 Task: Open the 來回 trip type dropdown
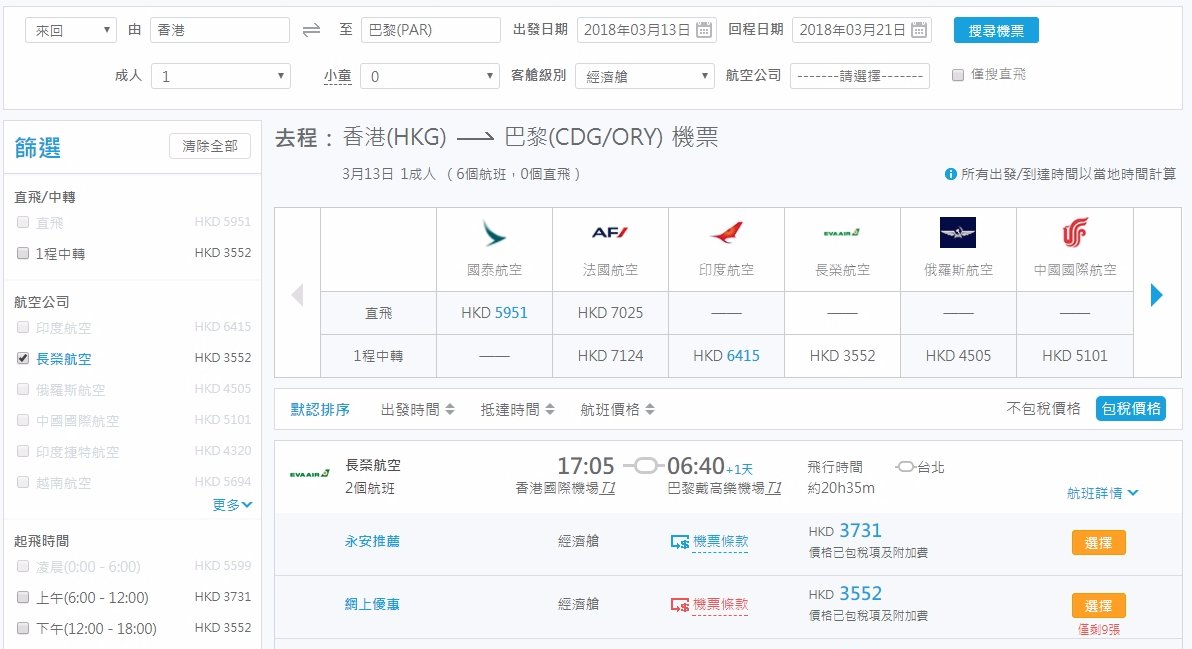(71, 30)
